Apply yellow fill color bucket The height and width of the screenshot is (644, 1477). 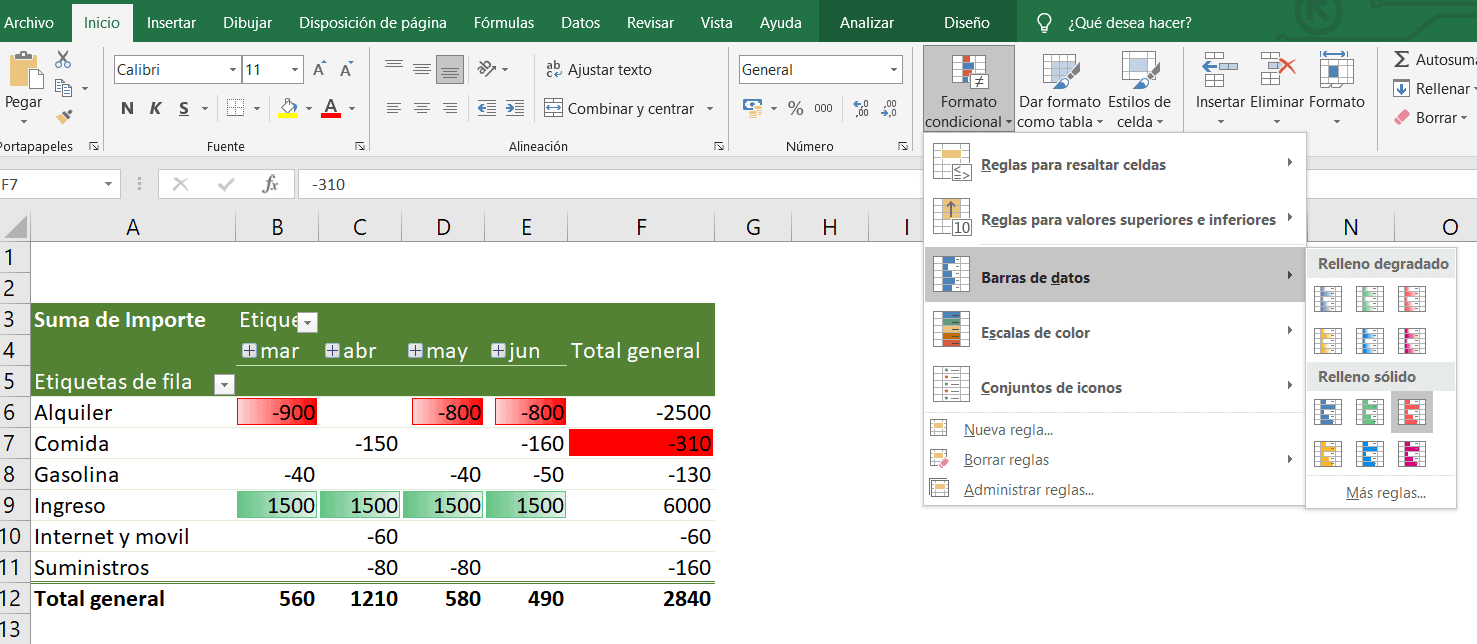(288, 107)
